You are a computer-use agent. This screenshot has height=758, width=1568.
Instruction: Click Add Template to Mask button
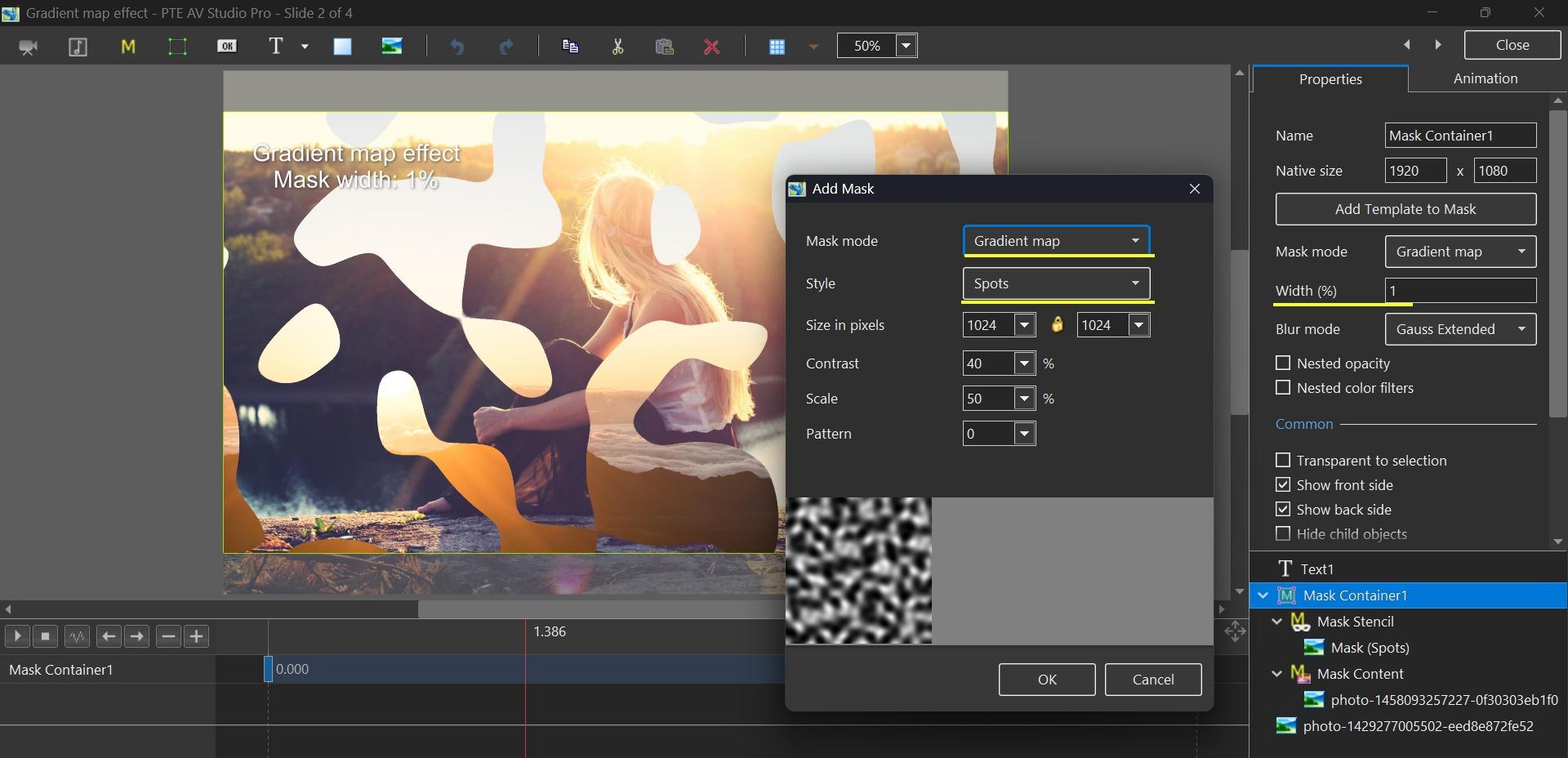(x=1405, y=209)
